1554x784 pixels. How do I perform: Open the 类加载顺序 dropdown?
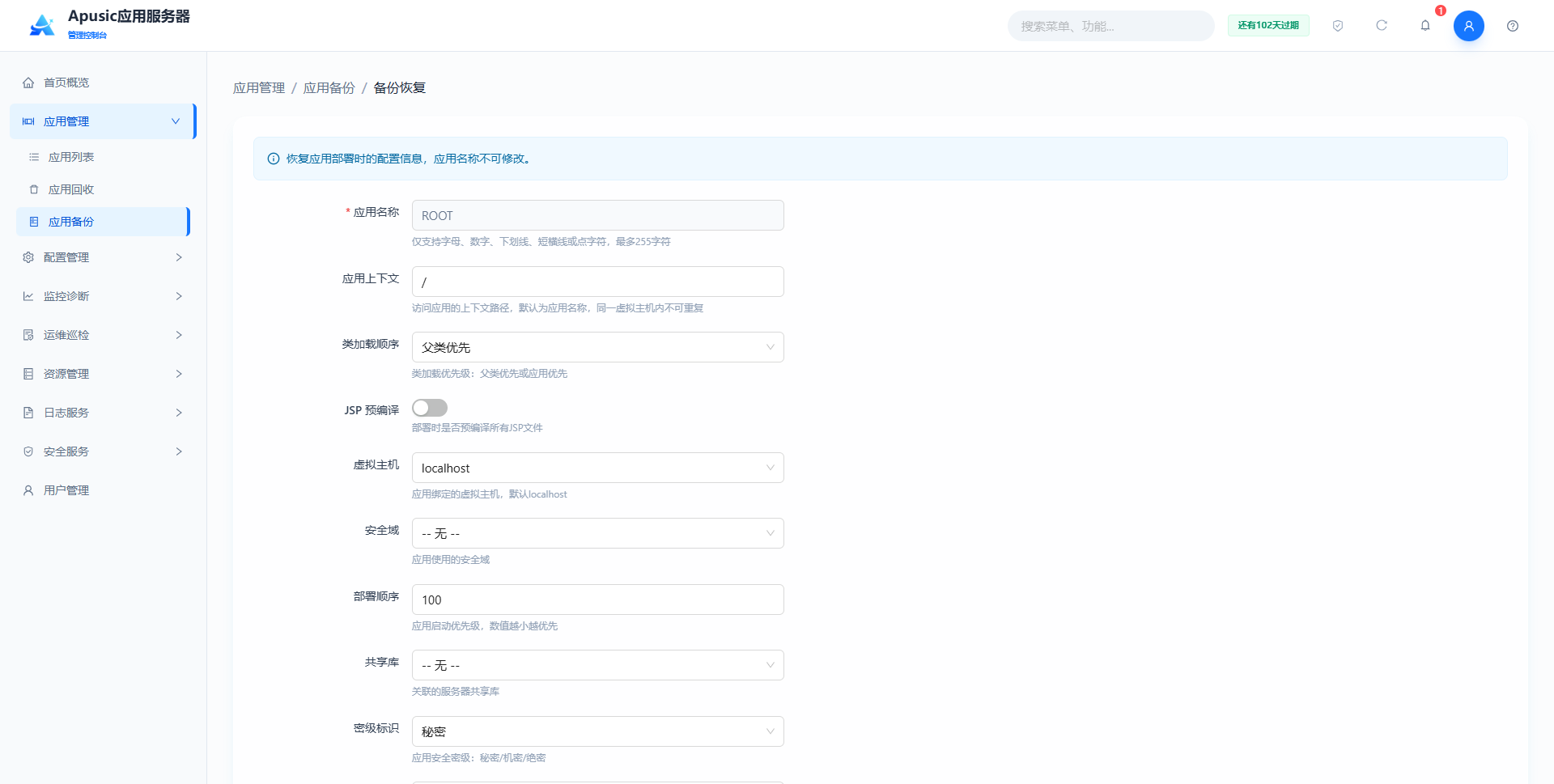pos(598,347)
